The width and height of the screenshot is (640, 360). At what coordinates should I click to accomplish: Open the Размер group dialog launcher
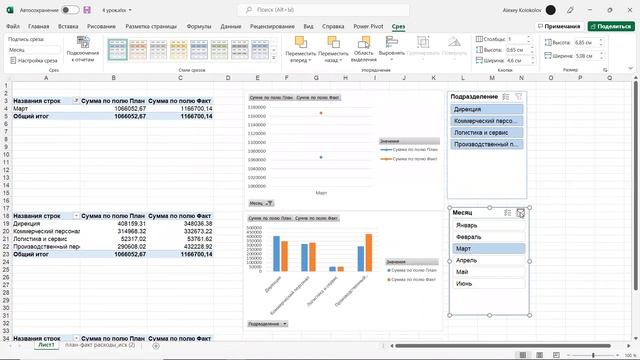[605, 70]
